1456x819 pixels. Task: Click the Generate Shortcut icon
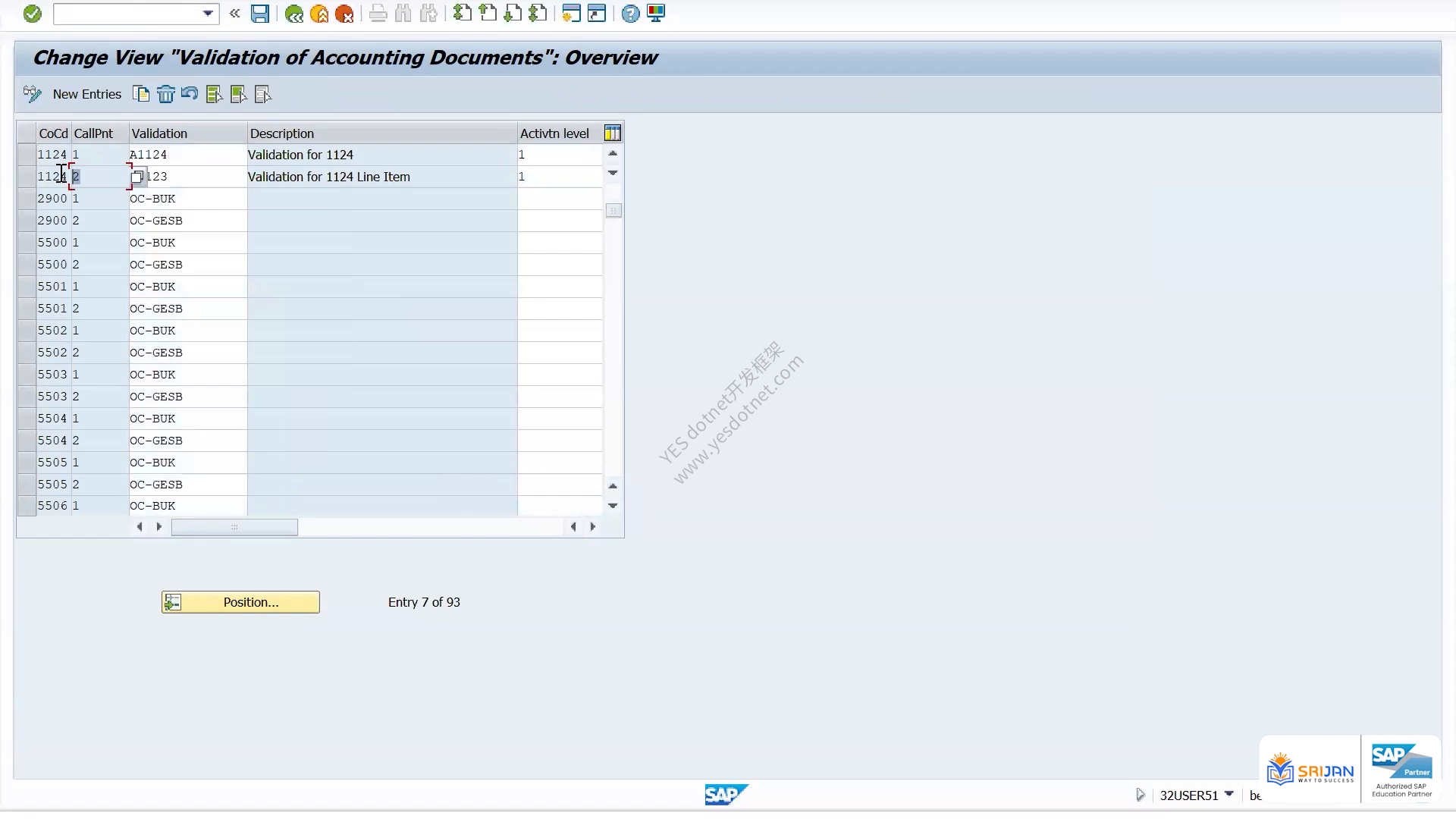point(597,14)
